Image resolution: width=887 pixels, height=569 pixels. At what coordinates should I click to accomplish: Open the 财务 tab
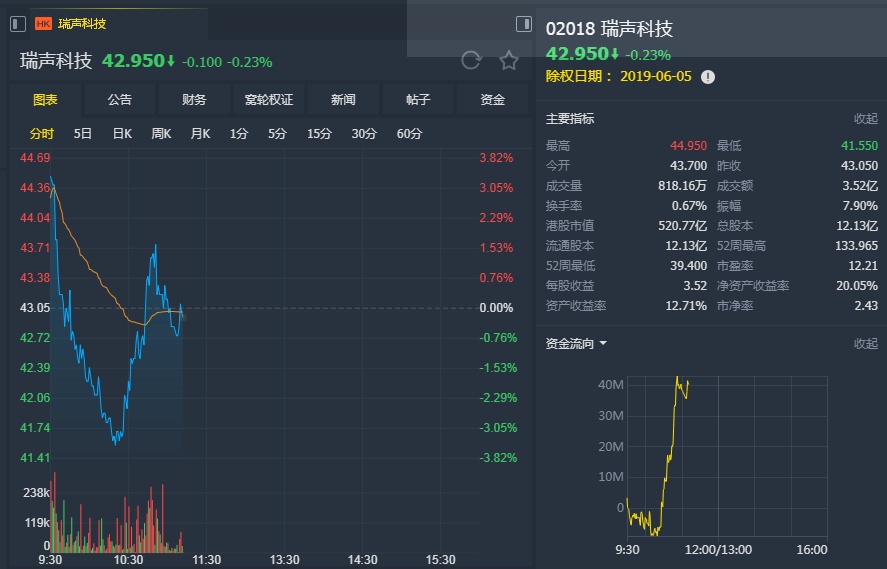point(194,100)
